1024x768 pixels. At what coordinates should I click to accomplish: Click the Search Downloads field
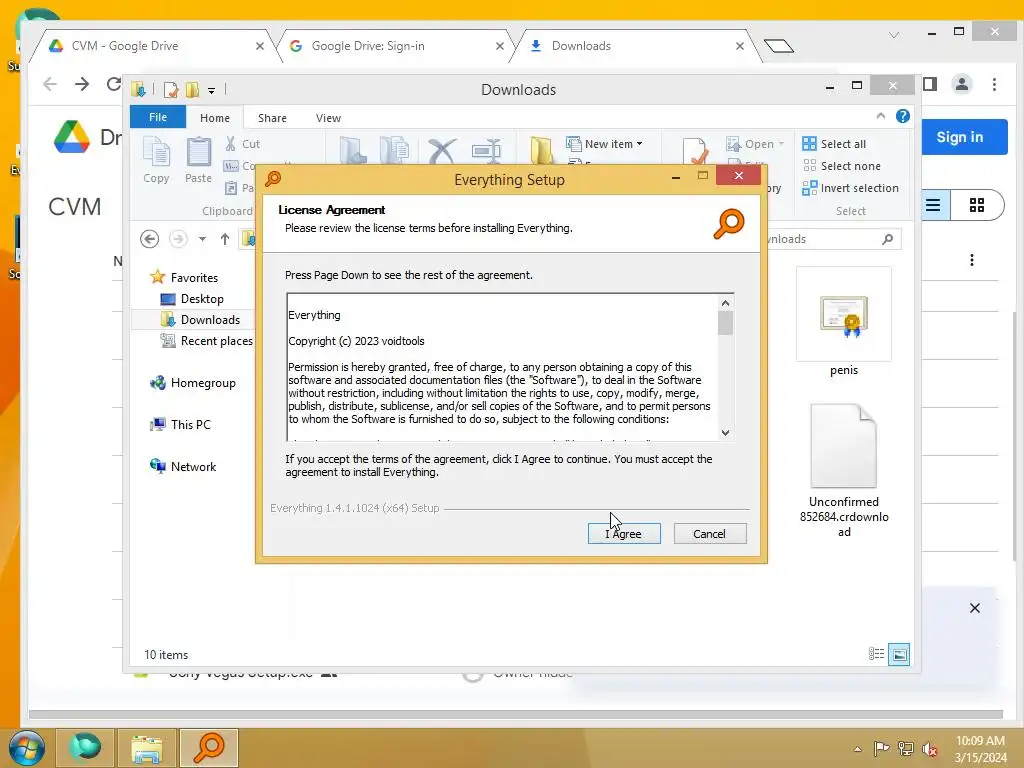(x=831, y=239)
